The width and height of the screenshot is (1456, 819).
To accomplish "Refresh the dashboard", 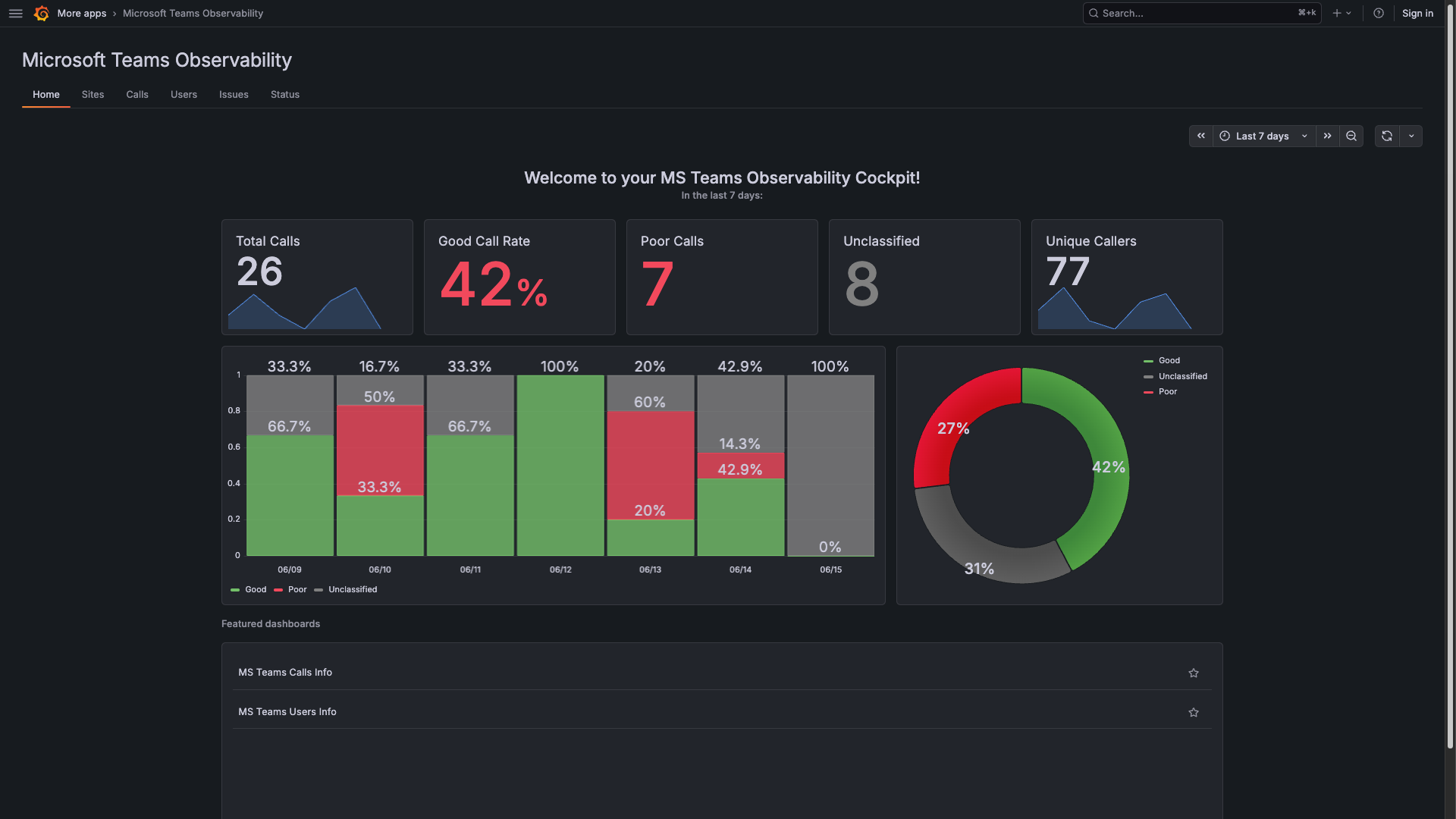I will tap(1387, 136).
